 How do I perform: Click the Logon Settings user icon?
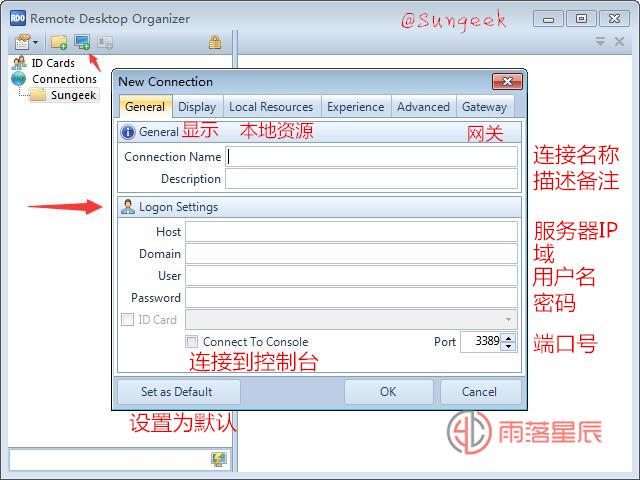tap(128, 207)
